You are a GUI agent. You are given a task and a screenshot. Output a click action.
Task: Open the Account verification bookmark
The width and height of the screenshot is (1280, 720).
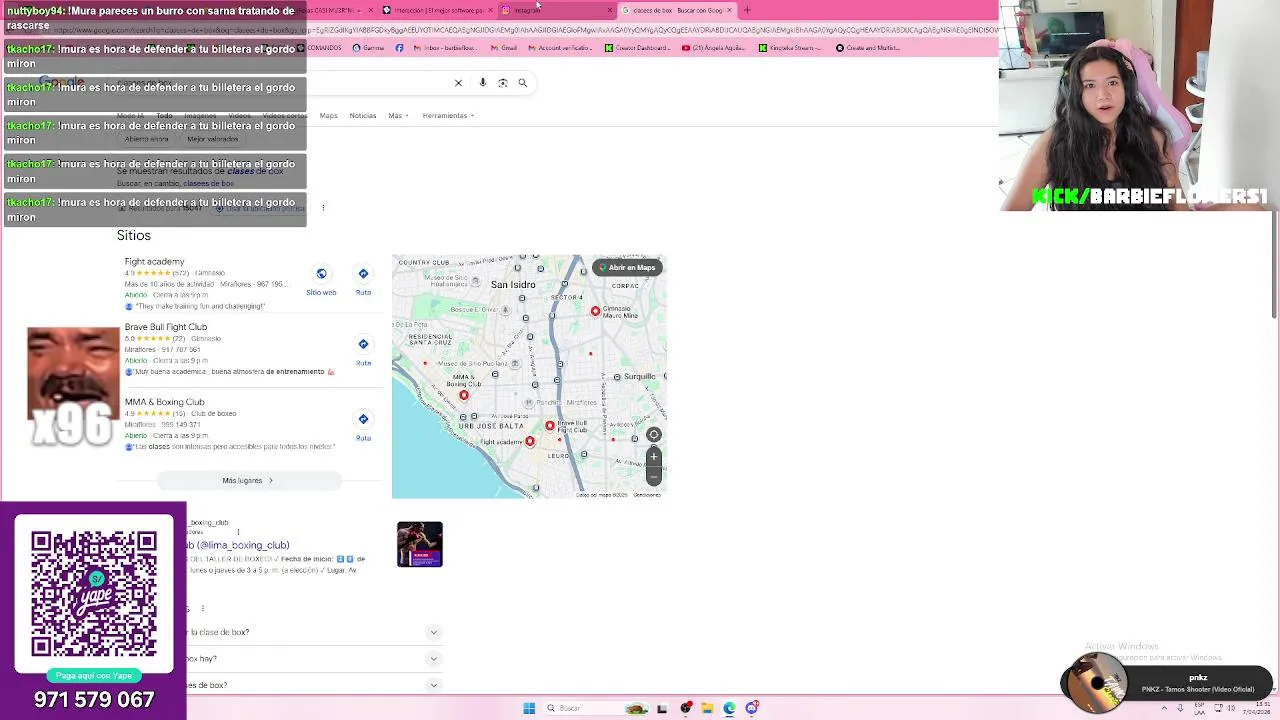click(561, 48)
